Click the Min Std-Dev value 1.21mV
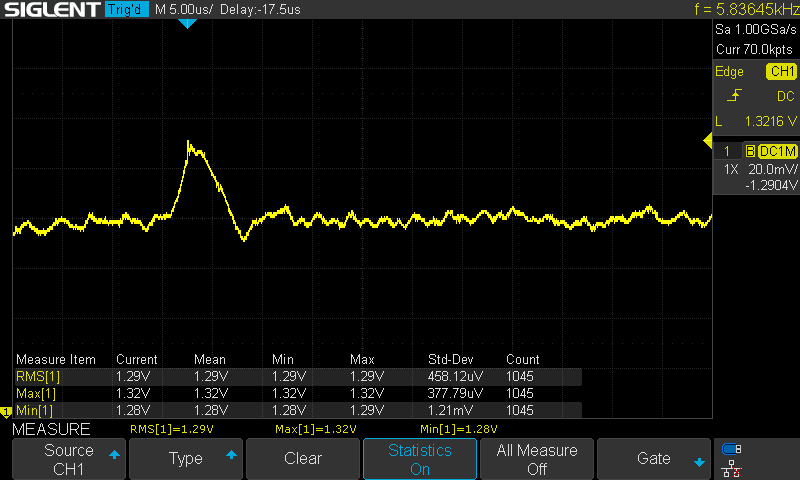This screenshot has width=800, height=480. [450, 410]
